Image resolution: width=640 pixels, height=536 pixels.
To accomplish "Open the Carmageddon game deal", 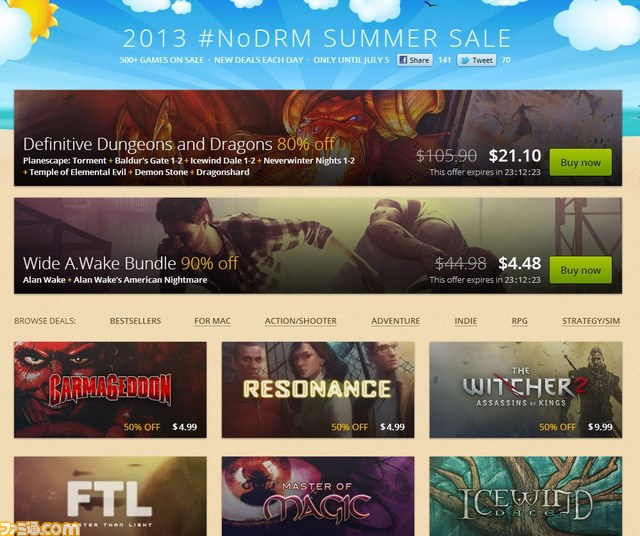I will 110,390.
